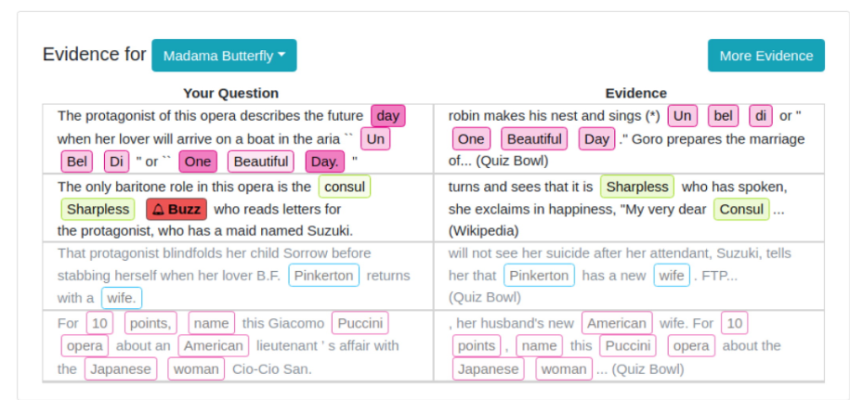850x400 pixels.
Task: Click the 'Beautiful' token in the evidence column
Action: (x=534, y=139)
